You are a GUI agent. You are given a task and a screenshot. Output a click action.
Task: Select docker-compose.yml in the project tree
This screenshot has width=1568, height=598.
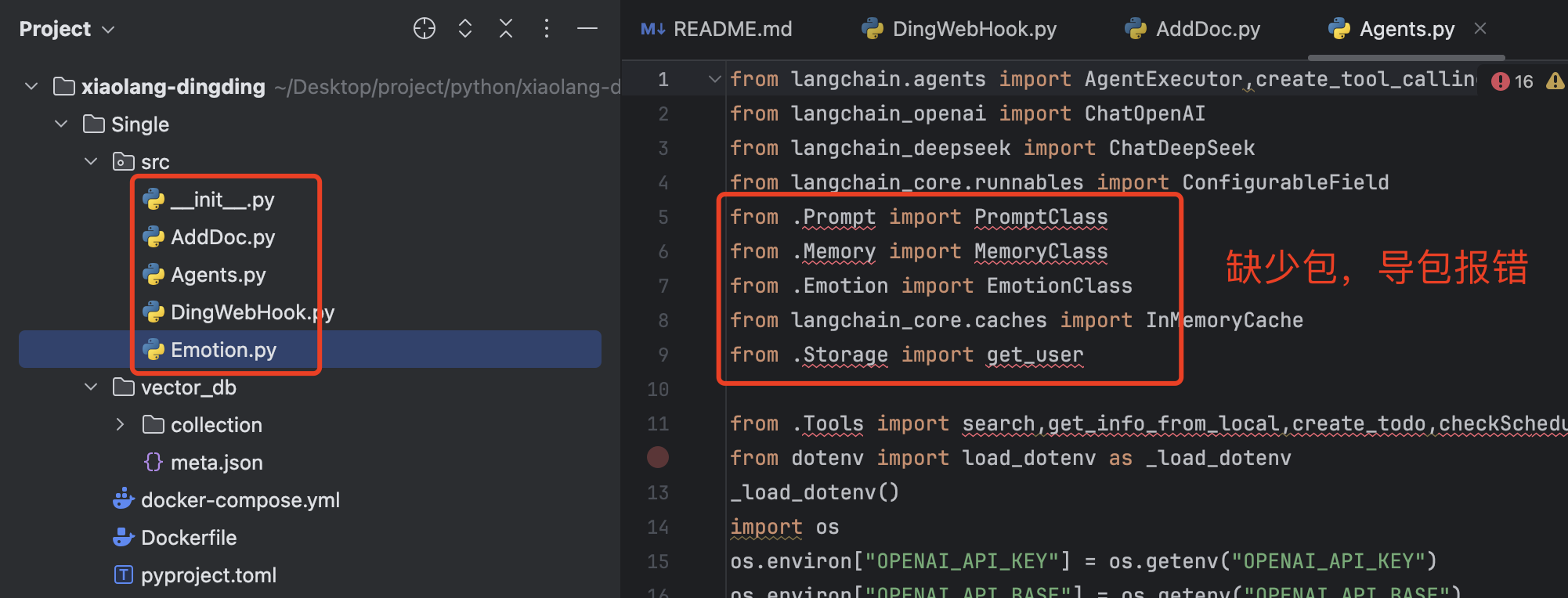240,500
